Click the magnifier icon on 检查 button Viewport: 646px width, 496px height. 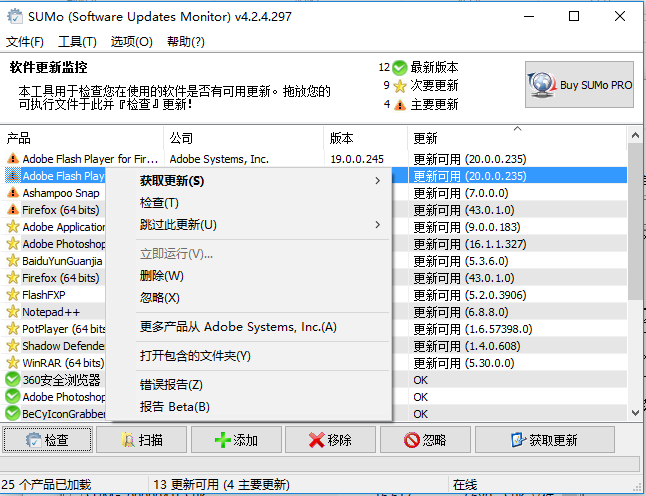pos(32,440)
